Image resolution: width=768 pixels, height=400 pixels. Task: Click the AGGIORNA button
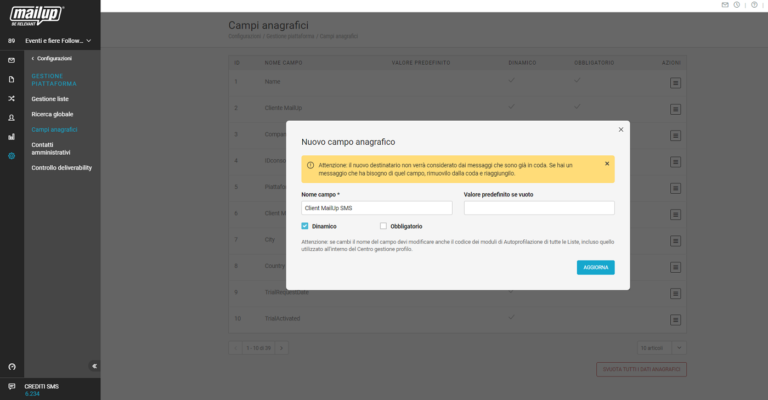(595, 267)
